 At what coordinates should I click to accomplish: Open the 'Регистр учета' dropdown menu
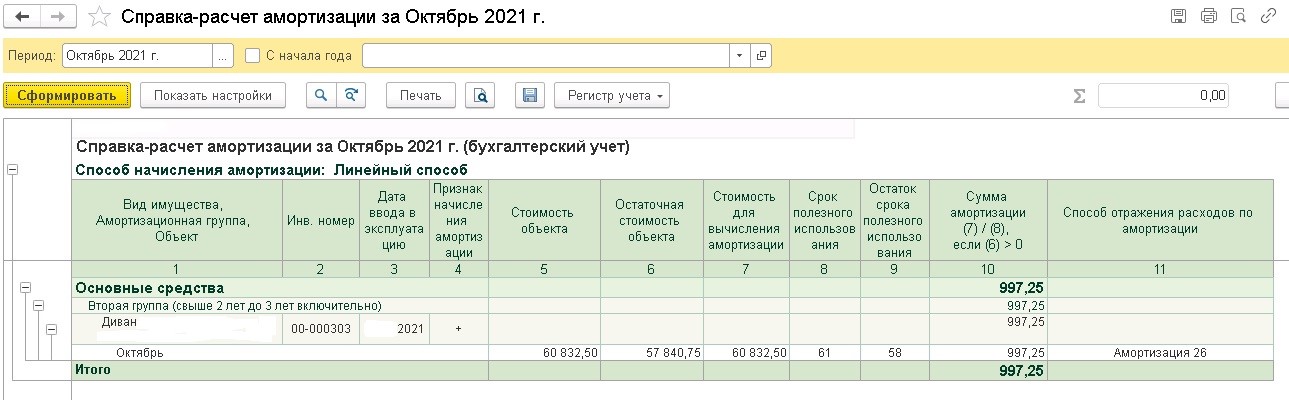tap(611, 95)
